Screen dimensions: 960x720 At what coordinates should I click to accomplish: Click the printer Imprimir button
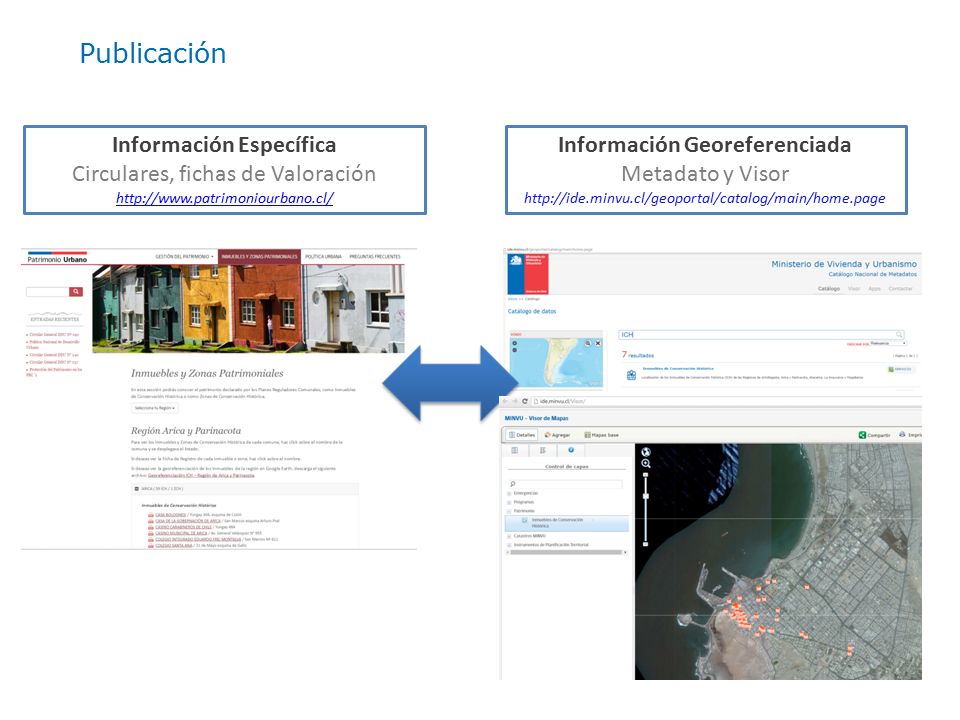pos(910,435)
